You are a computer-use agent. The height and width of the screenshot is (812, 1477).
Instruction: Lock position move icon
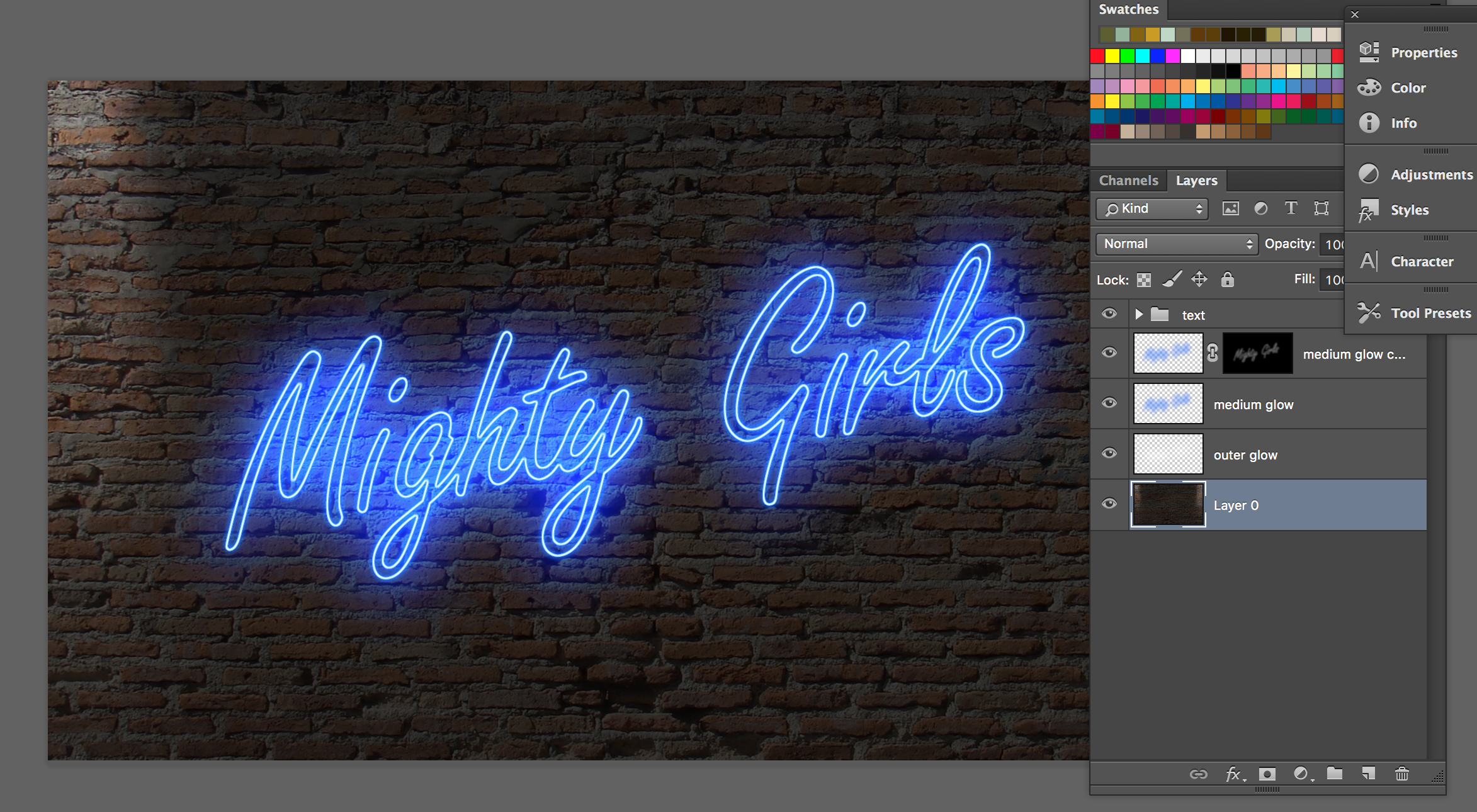[1199, 279]
